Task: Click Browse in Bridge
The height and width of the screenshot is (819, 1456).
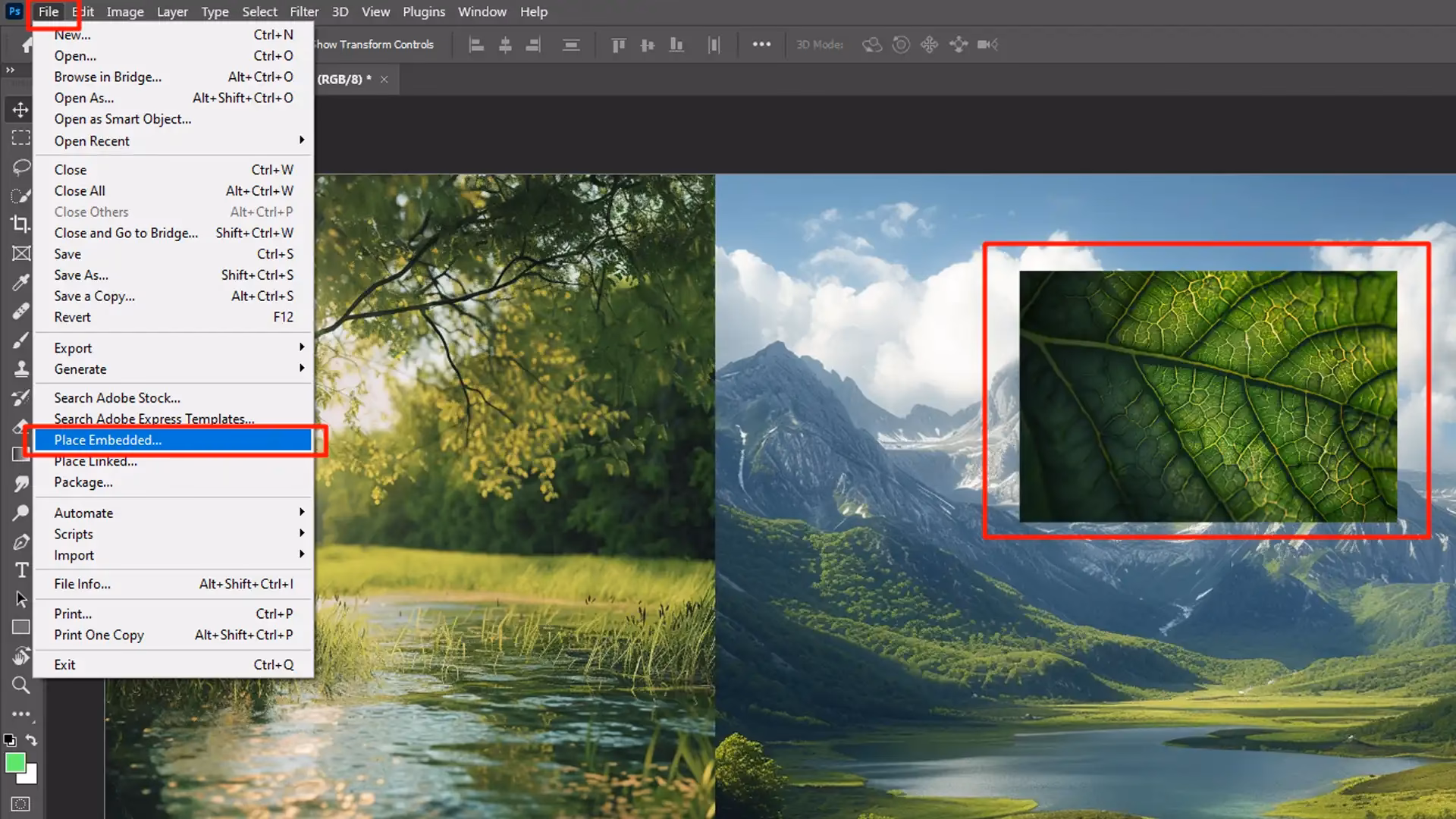Action: tap(107, 77)
